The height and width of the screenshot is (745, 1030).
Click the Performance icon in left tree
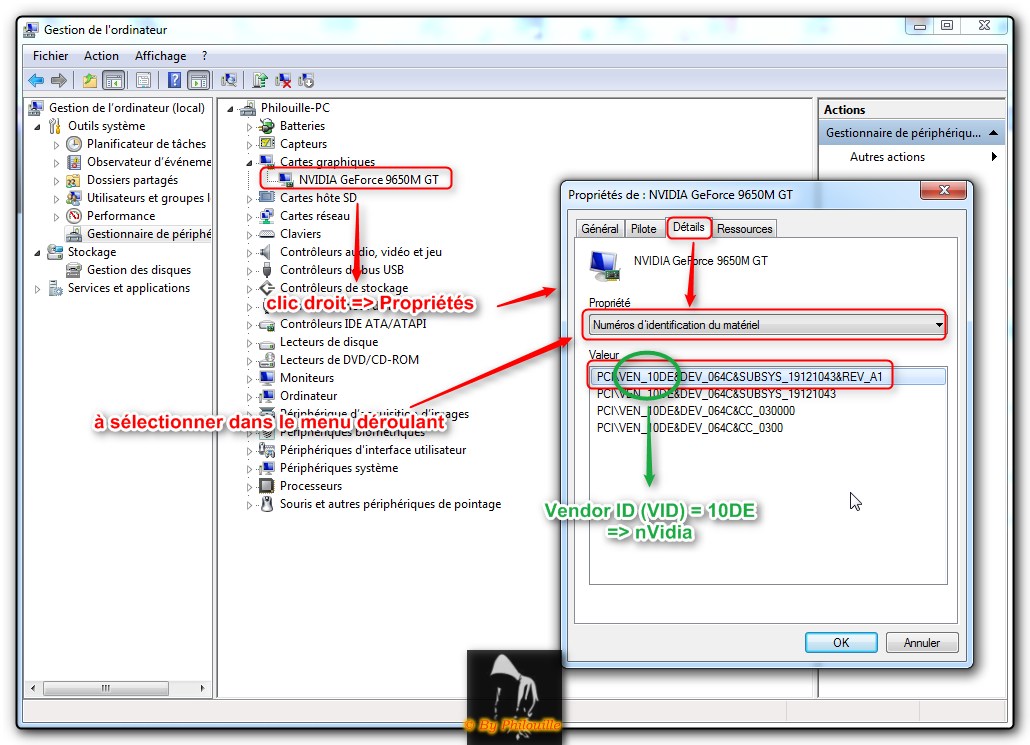click(x=74, y=215)
